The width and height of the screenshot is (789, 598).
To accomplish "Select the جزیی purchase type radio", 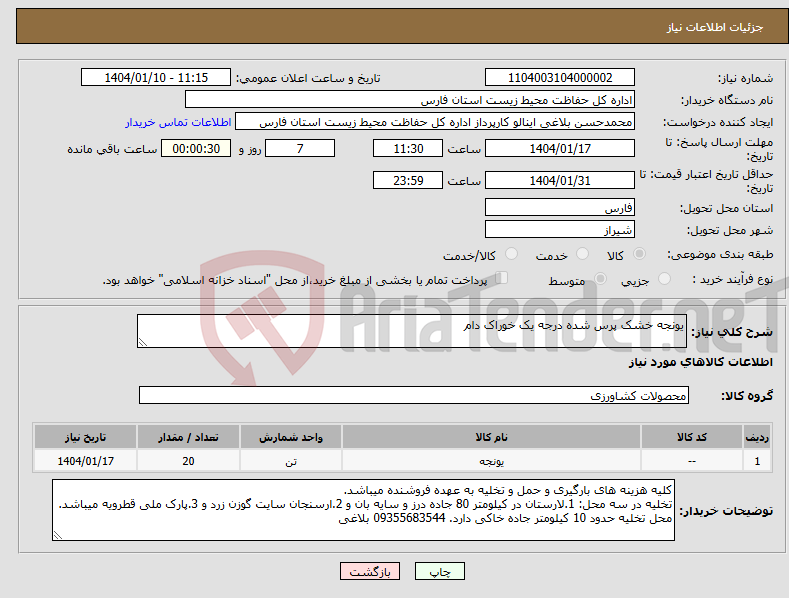I will point(664,279).
